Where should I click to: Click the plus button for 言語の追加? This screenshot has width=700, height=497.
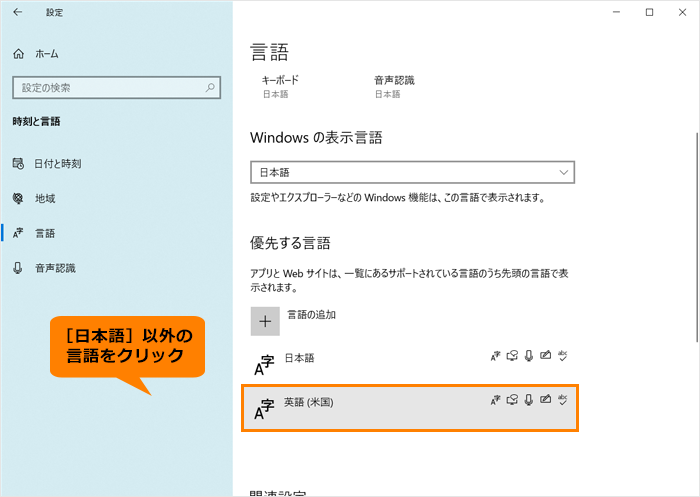tap(265, 321)
